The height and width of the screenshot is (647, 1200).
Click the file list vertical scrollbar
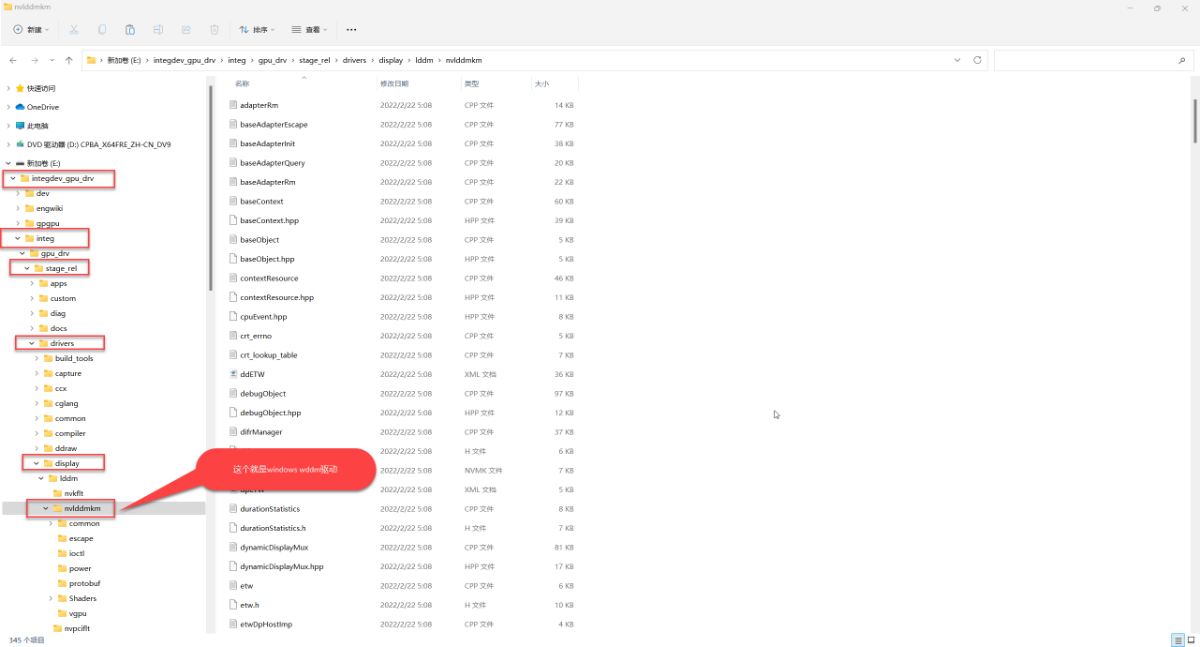click(1194, 120)
